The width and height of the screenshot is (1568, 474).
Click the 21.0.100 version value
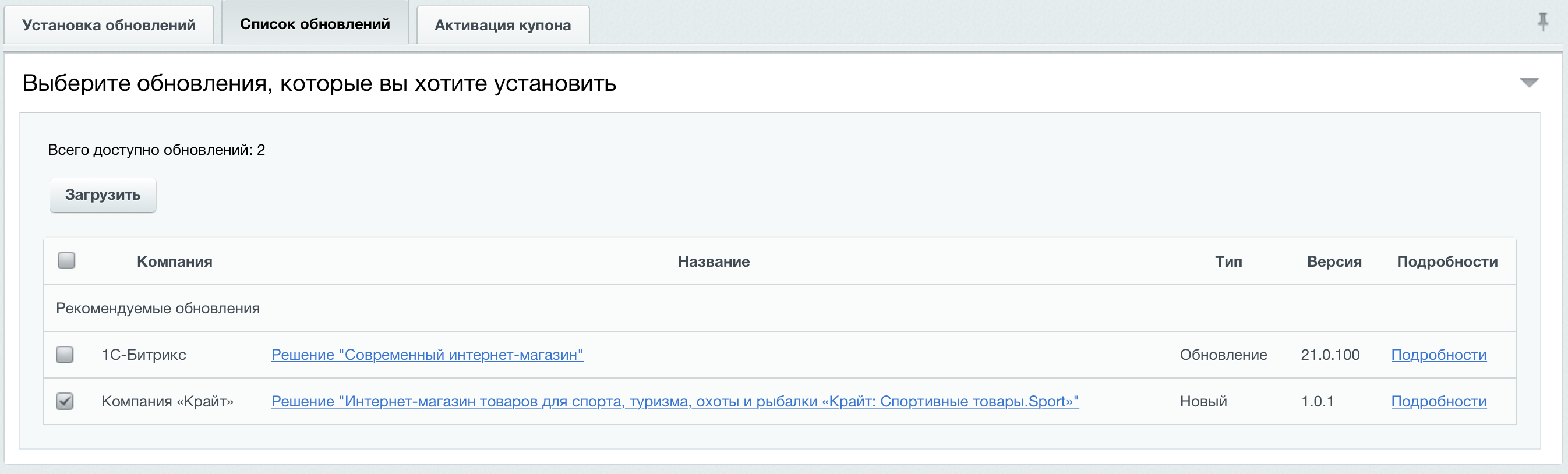(1330, 355)
